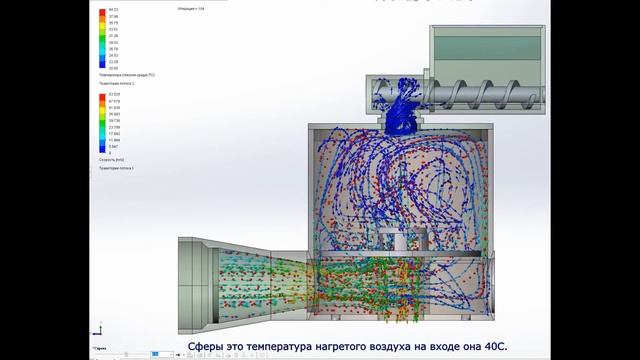Screen dimensions: 640x360
Task: Click the coordinate axis triad
Action: coord(98,329)
